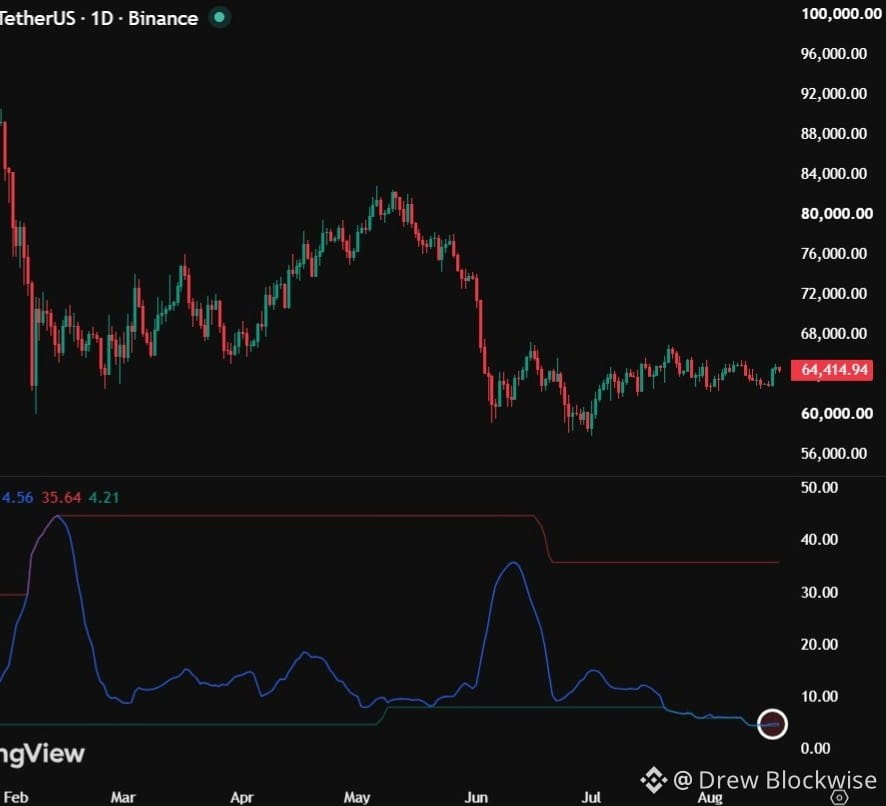Click the blue indicator value 4.56
Screen dimensions: 886x806
[x=17, y=497]
